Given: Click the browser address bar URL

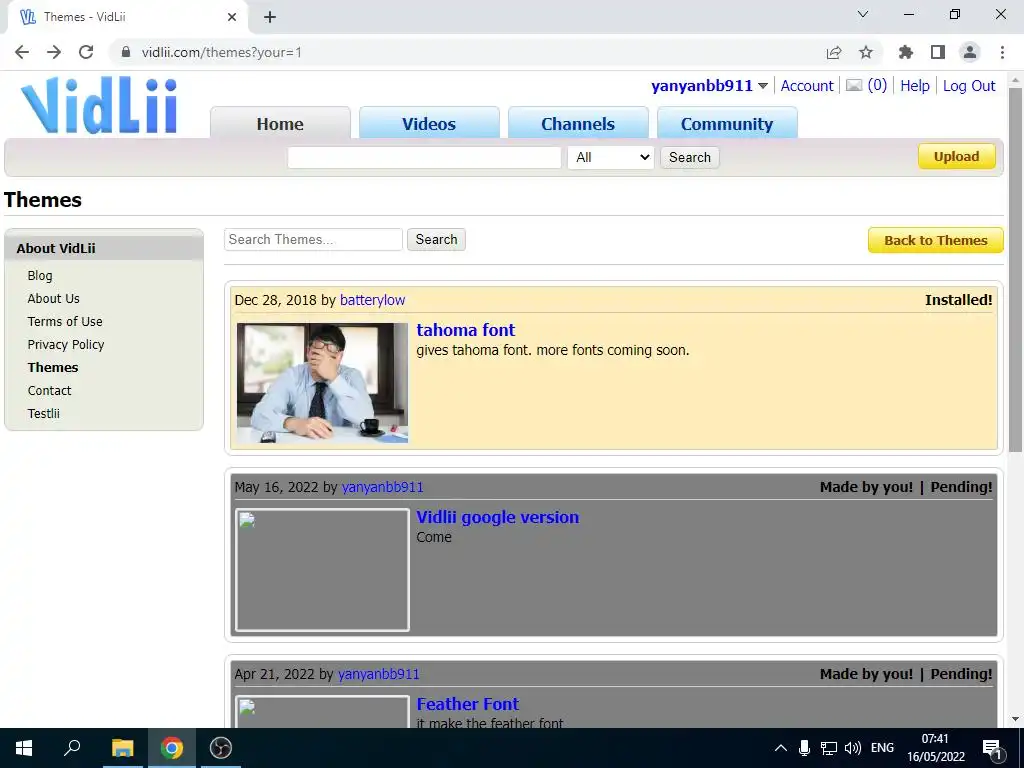Looking at the screenshot, I should click(221, 52).
